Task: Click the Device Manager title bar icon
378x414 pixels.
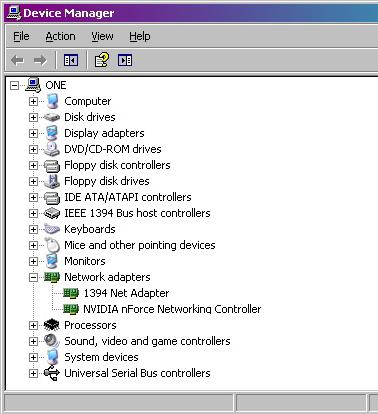Action: pos(14,13)
